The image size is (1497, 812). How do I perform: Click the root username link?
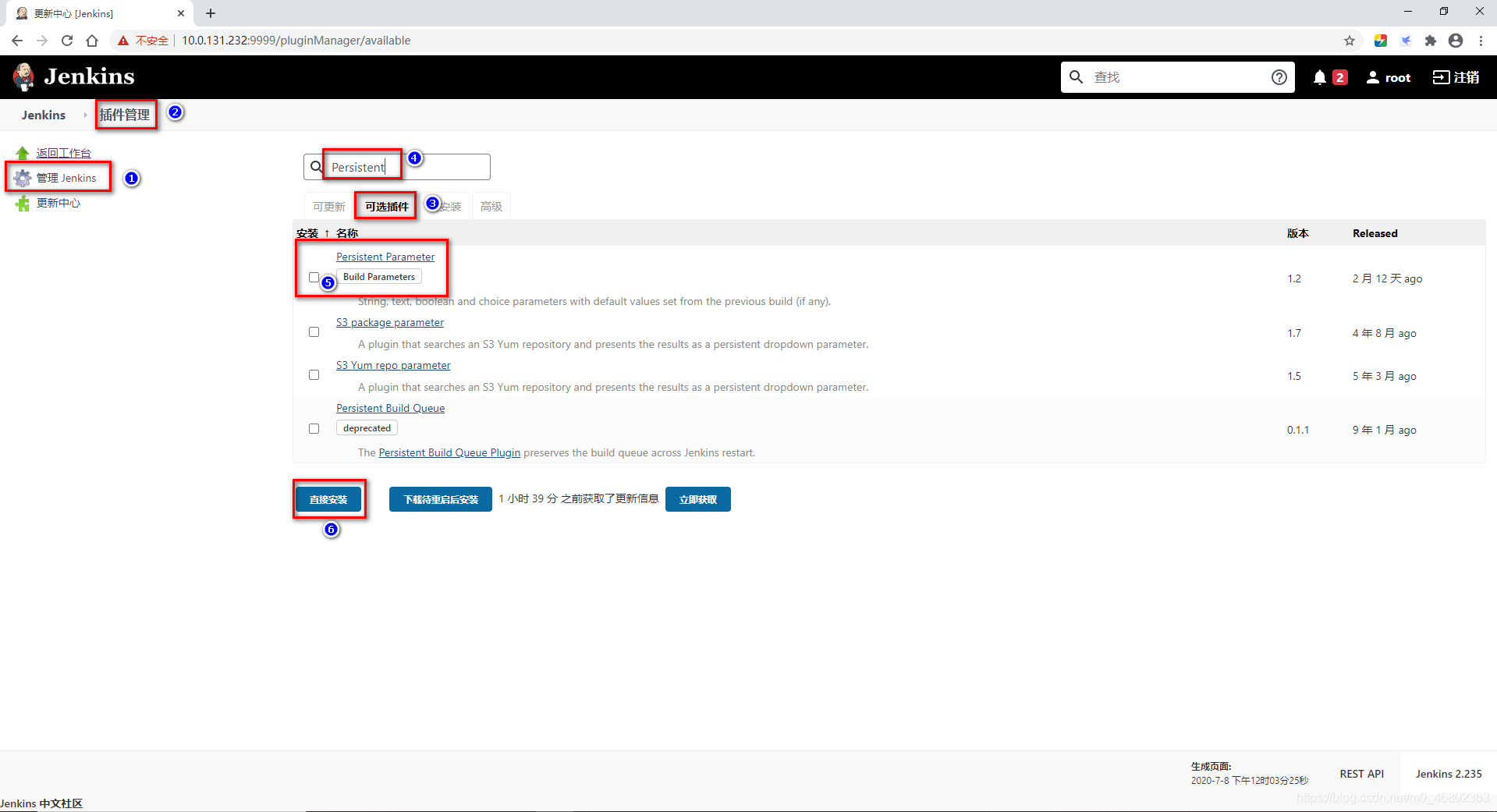(x=1398, y=77)
